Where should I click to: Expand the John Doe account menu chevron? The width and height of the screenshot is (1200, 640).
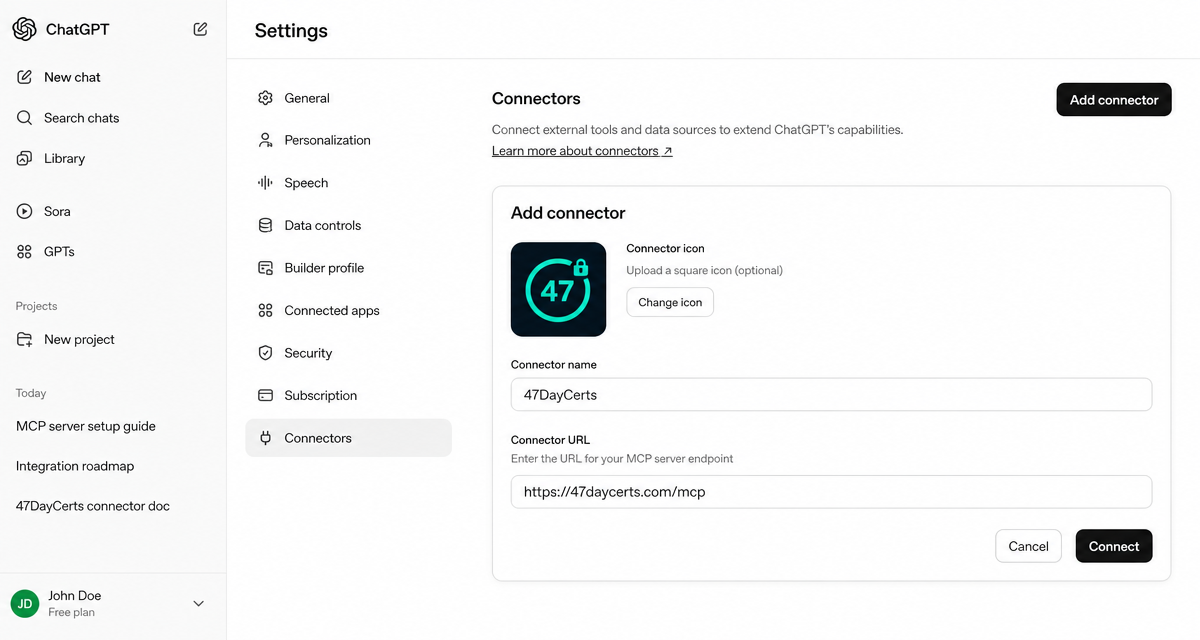(198, 603)
